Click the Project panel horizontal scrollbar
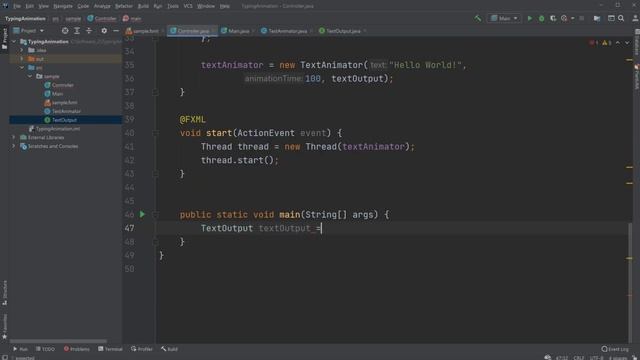 pyautogui.click(x=58, y=341)
